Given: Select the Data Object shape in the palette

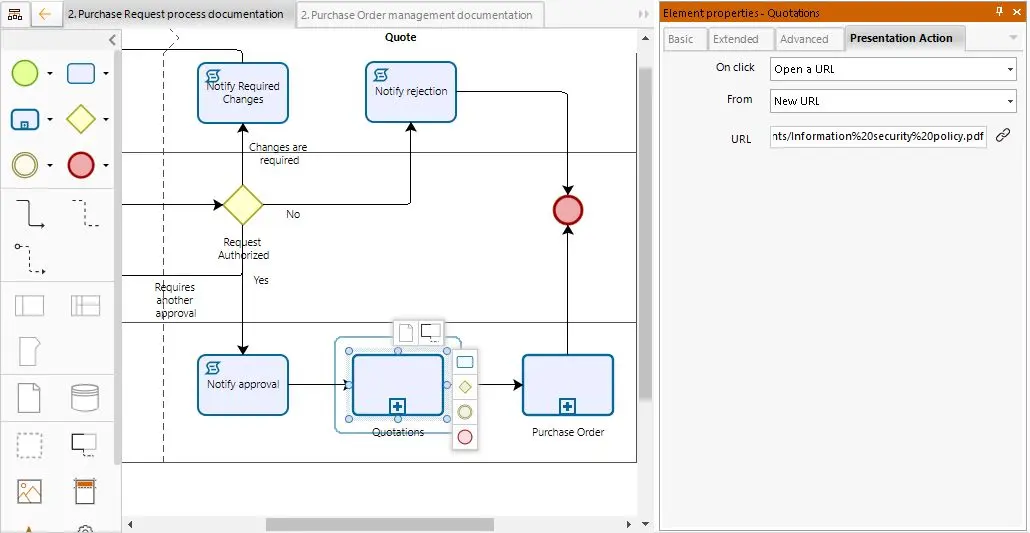Looking at the screenshot, I should tap(30, 398).
